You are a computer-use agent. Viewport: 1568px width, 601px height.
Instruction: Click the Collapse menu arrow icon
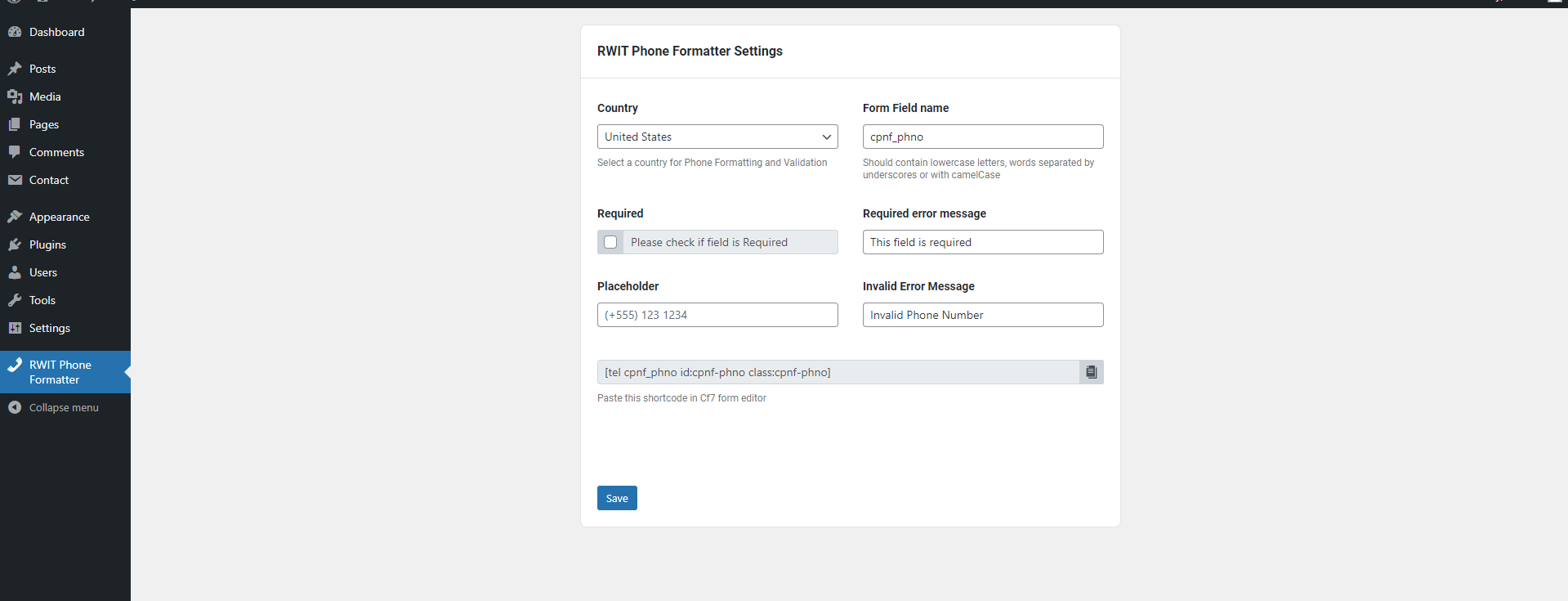point(15,407)
